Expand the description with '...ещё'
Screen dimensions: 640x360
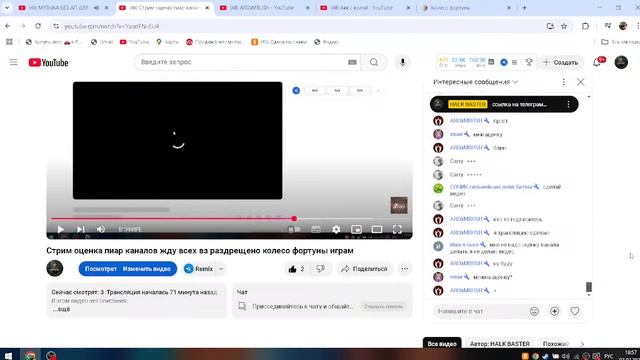tap(61, 309)
